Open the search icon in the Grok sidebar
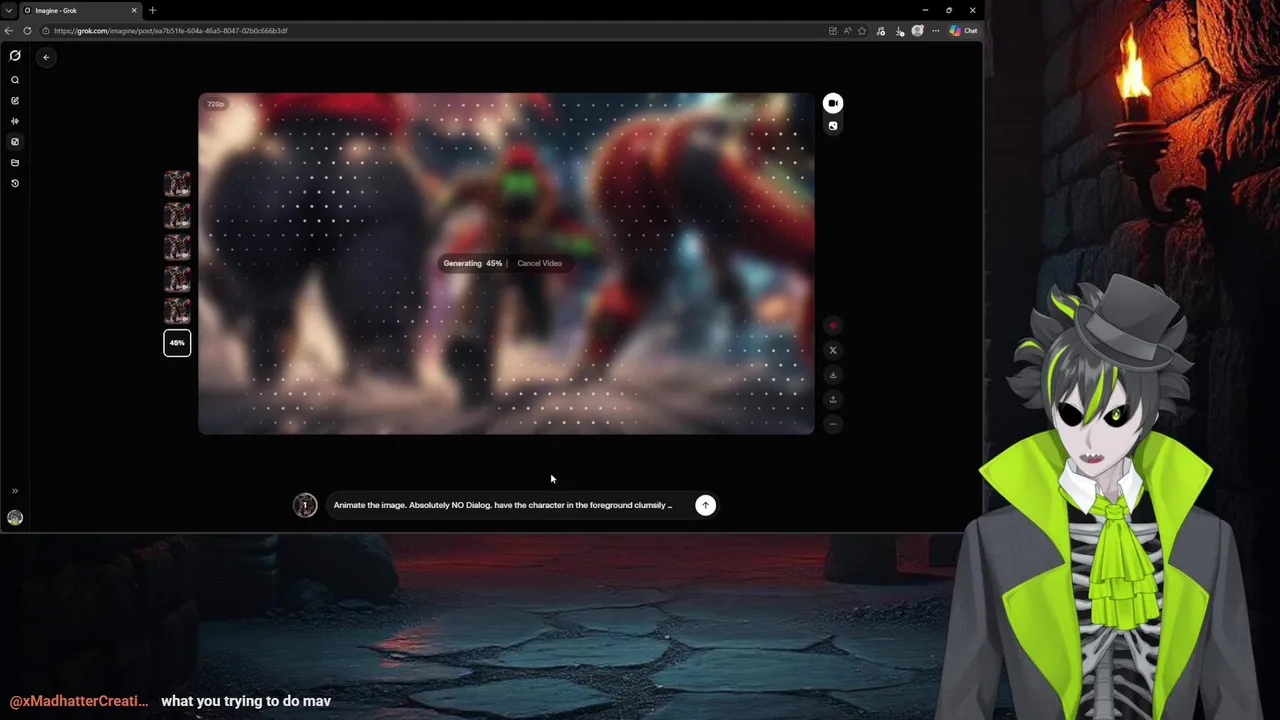1280x720 pixels. coord(15,80)
